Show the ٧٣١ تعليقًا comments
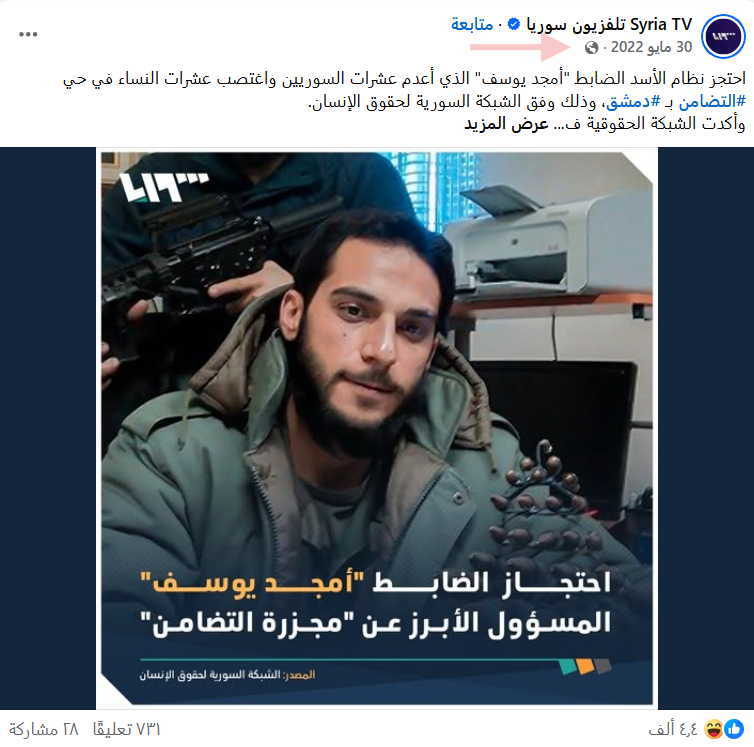754x747 pixels. coord(126,730)
